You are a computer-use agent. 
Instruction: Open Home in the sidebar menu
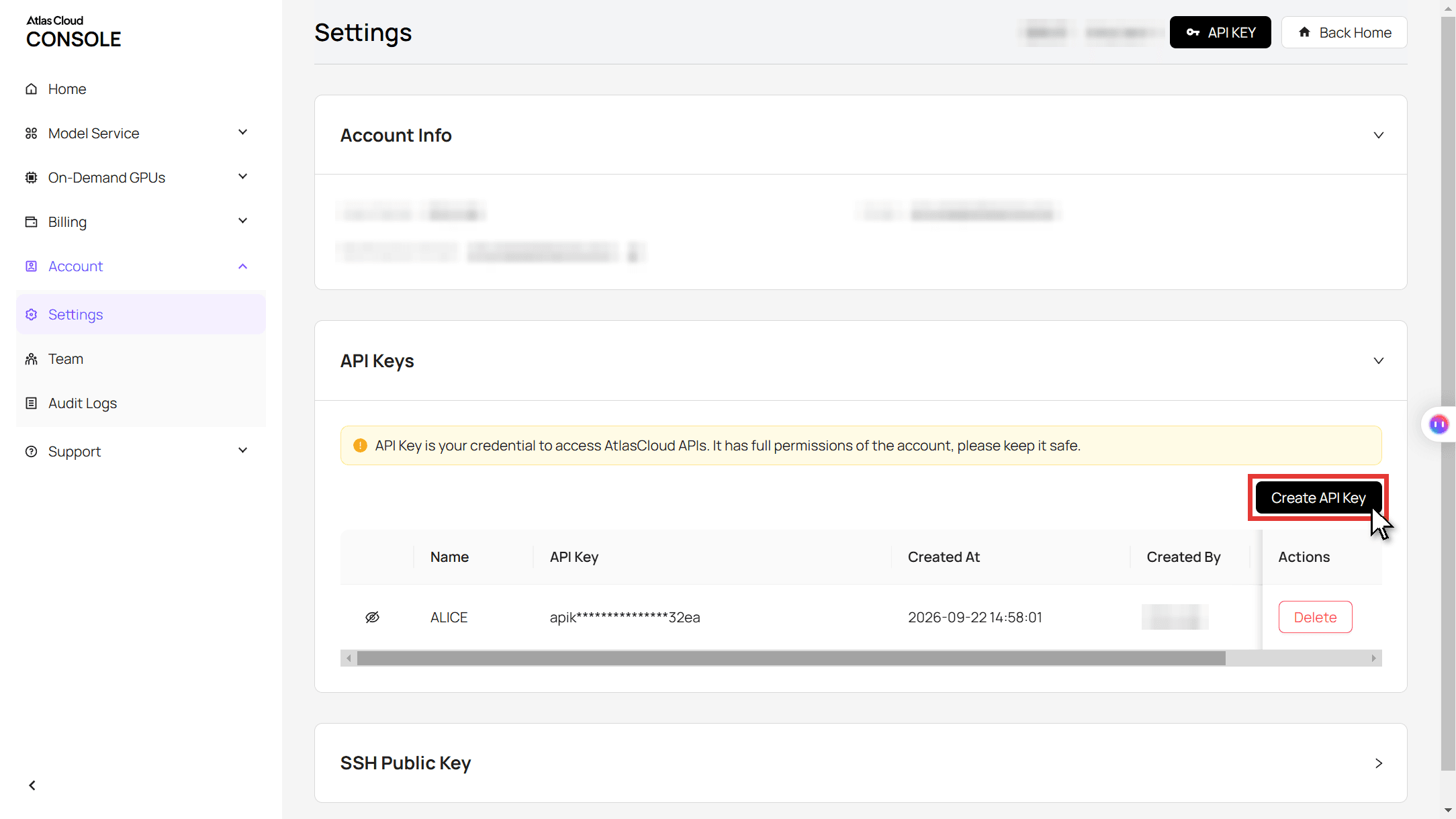[x=140, y=89]
